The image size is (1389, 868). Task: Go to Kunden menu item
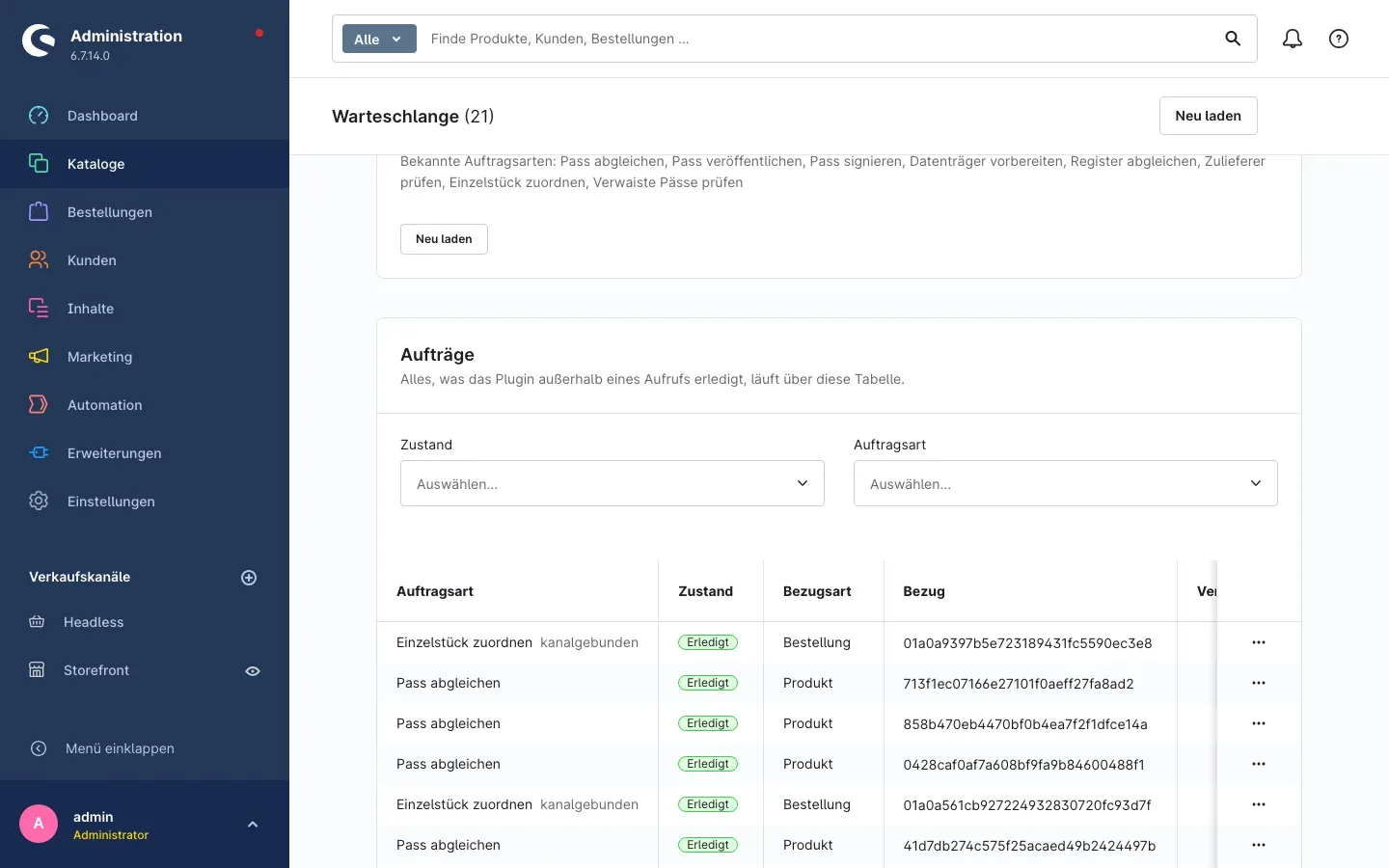145,260
